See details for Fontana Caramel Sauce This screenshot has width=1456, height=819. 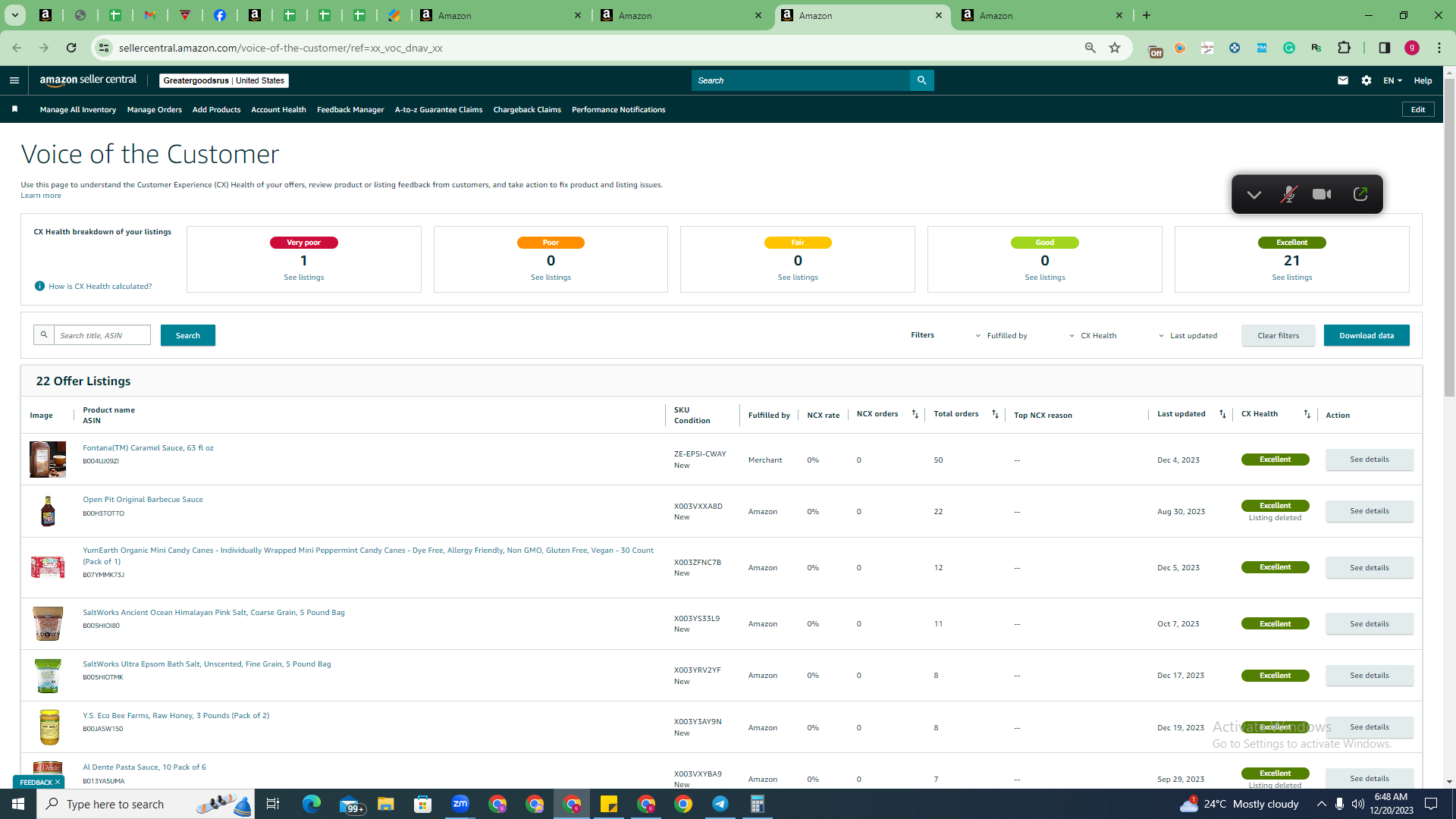(1370, 460)
